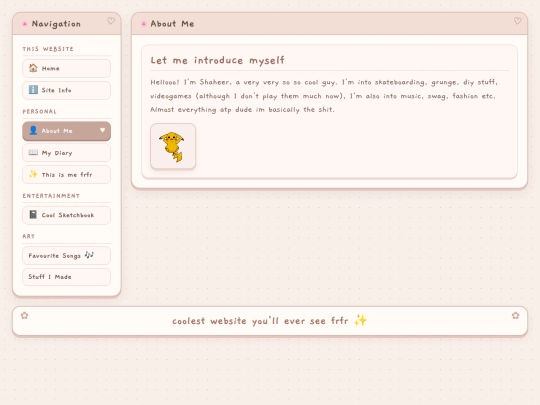Click the open book icon on My Diary
Screen dimensions: 540x405
point(33,152)
